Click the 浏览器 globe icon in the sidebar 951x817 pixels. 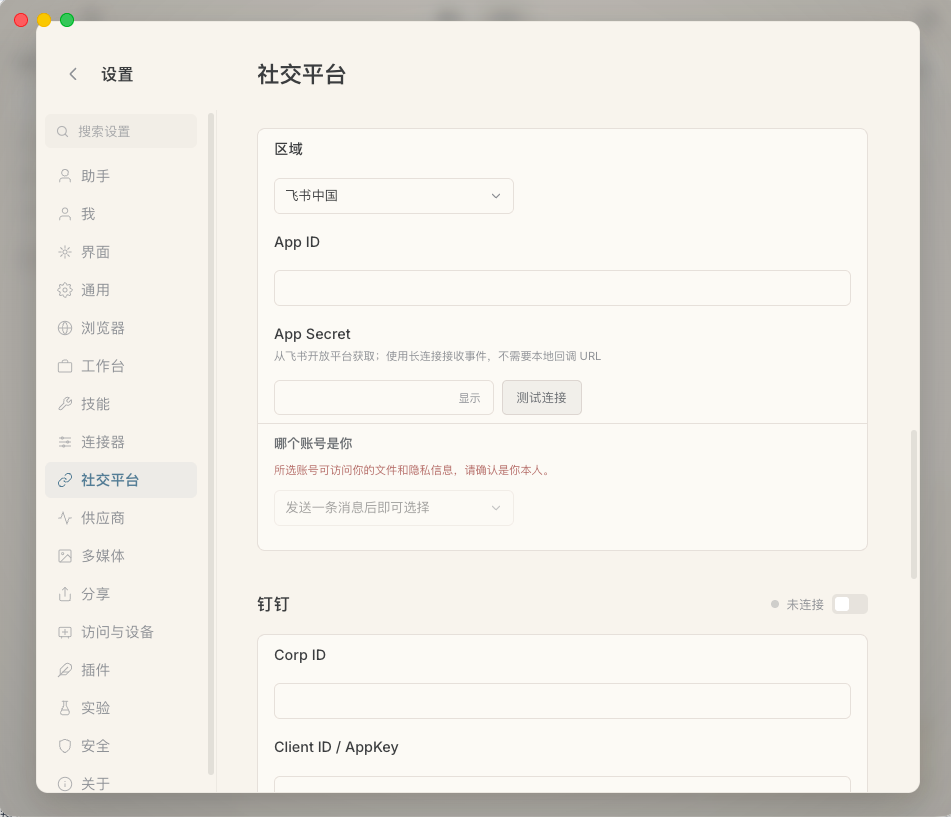click(x=65, y=328)
